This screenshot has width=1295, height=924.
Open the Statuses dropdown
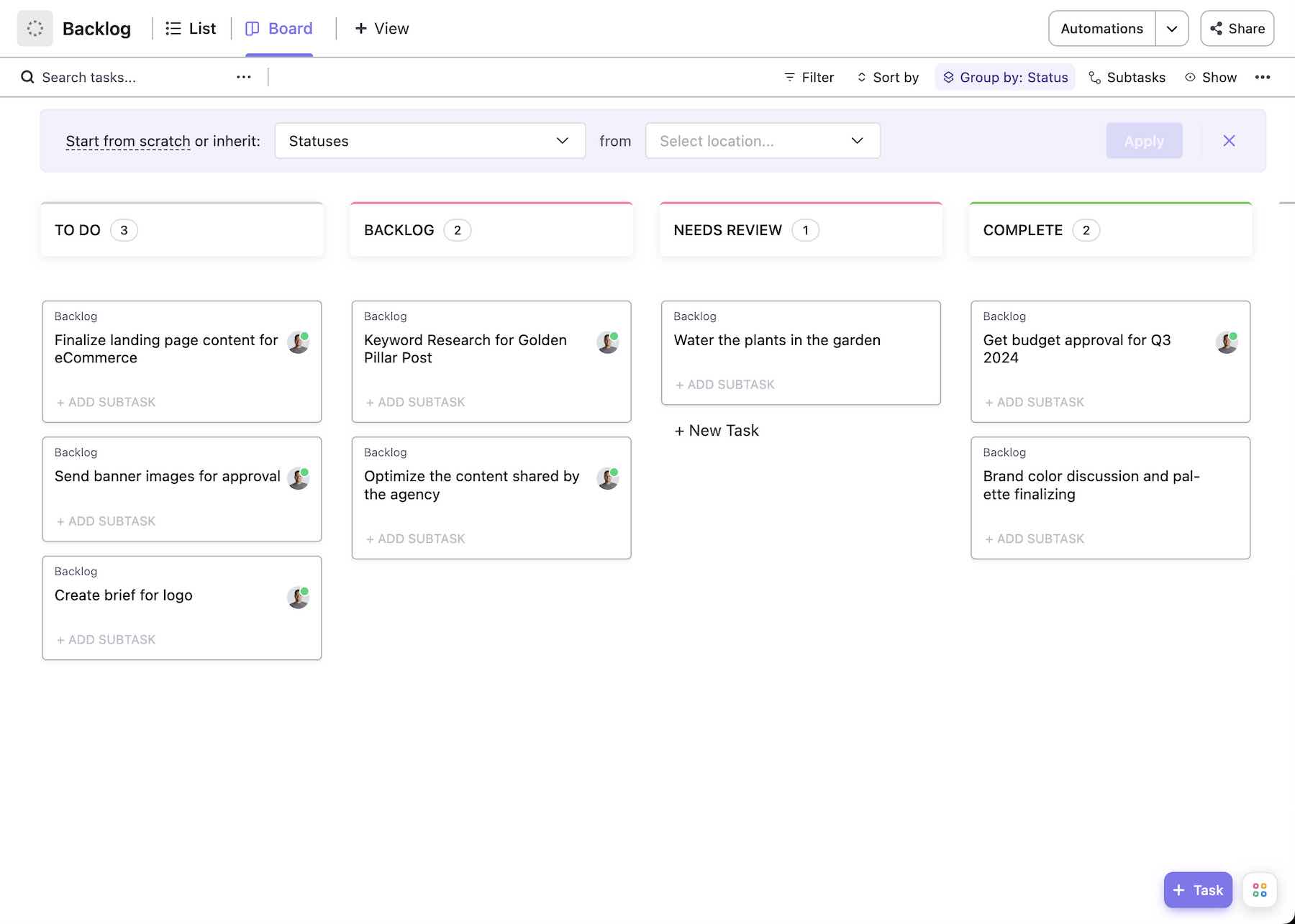[430, 141]
